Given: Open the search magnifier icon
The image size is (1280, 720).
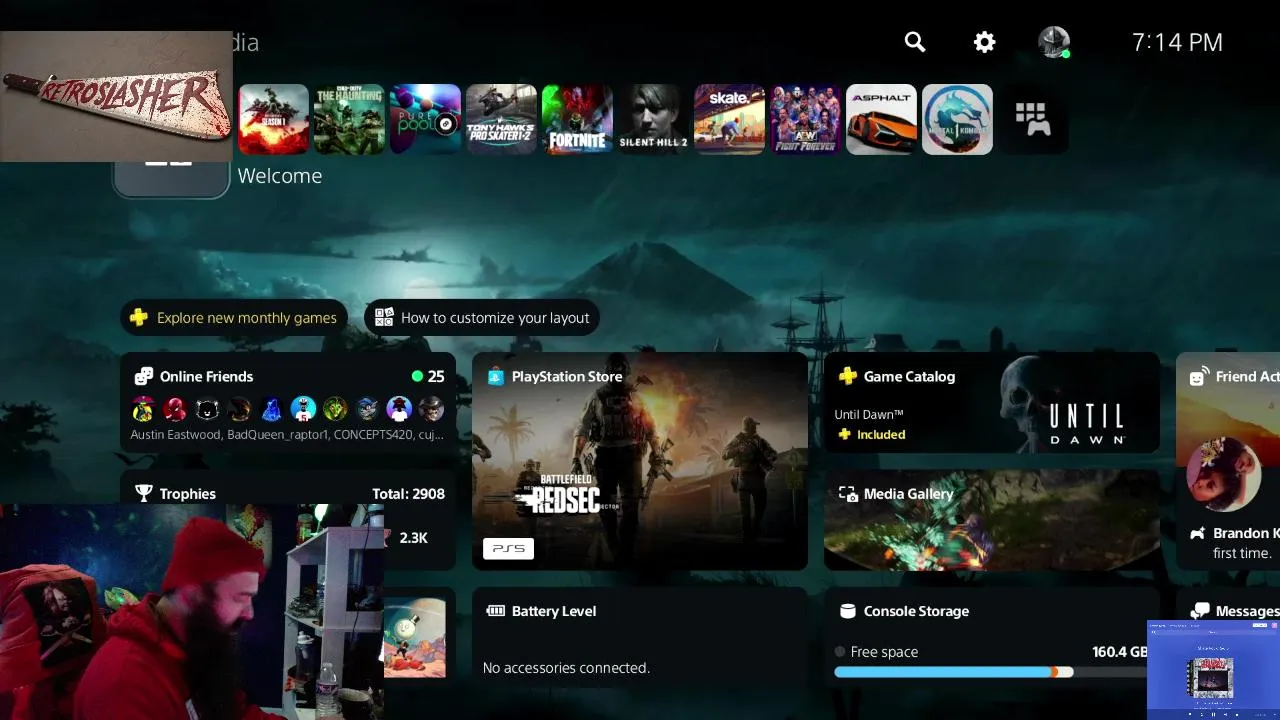Looking at the screenshot, I should [914, 42].
